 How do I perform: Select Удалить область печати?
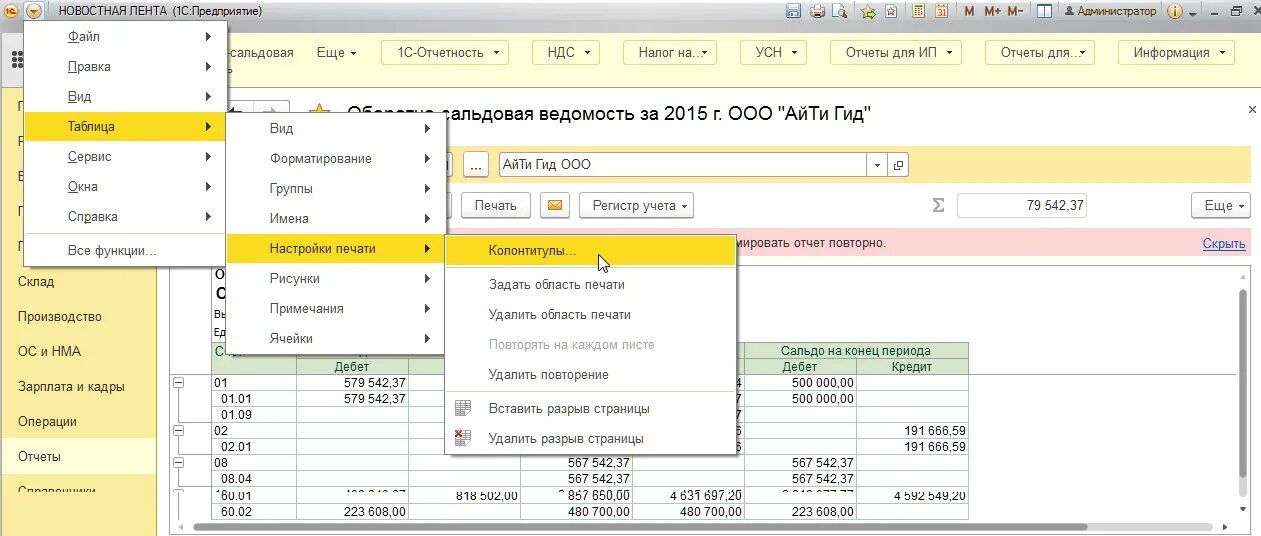pyautogui.click(x=590, y=314)
